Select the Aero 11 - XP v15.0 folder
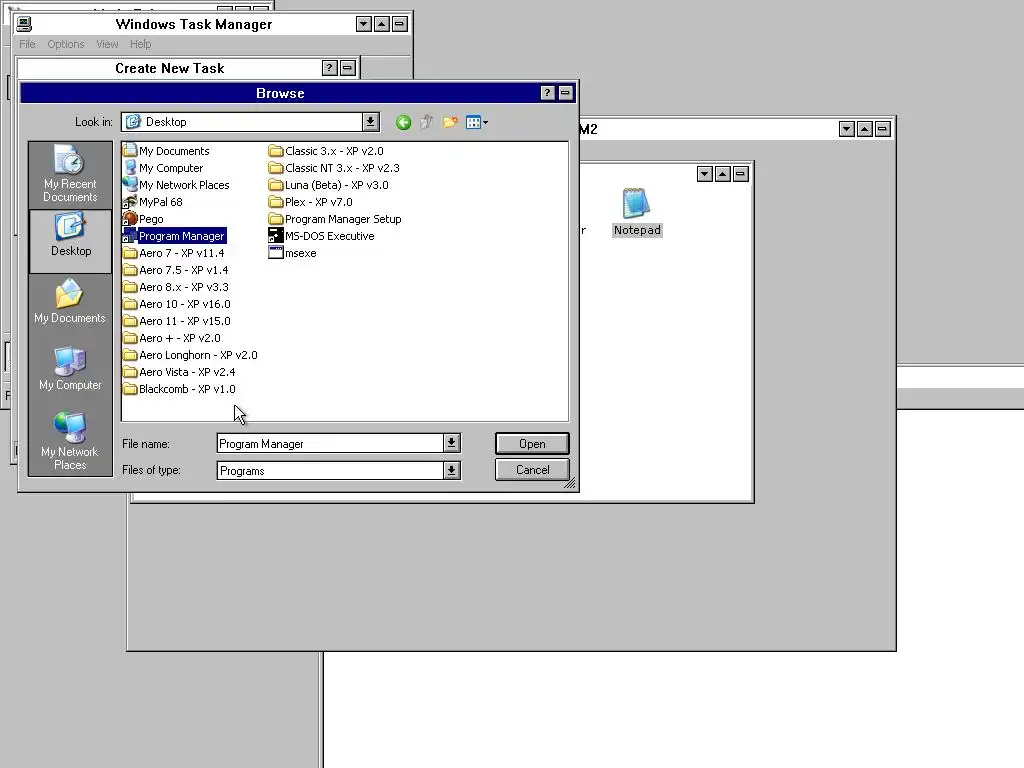Image resolution: width=1024 pixels, height=768 pixels. pos(177,321)
